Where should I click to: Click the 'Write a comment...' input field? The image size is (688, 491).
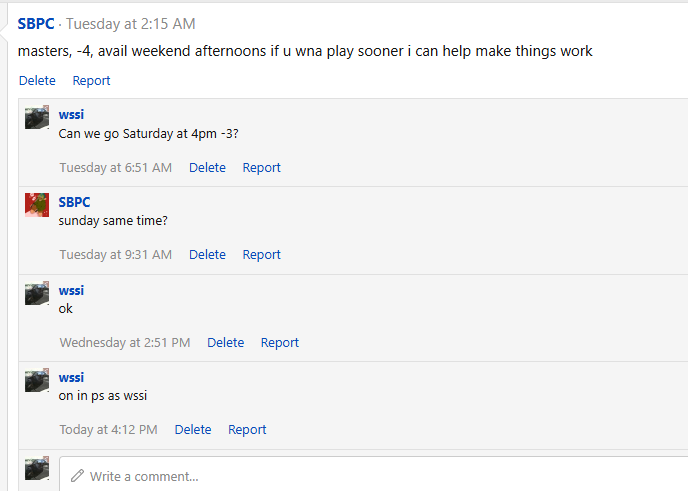(x=380, y=476)
